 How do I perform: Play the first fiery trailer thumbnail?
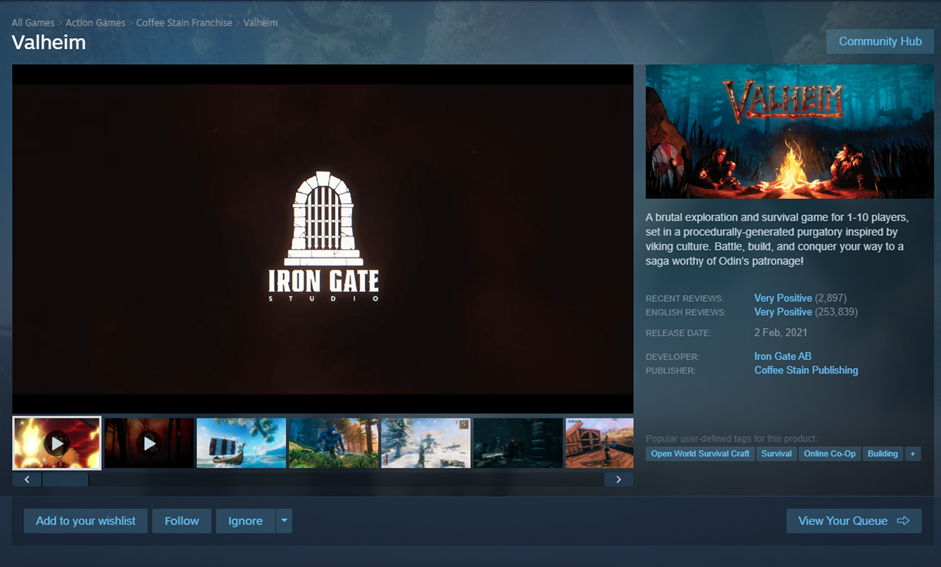[56, 443]
